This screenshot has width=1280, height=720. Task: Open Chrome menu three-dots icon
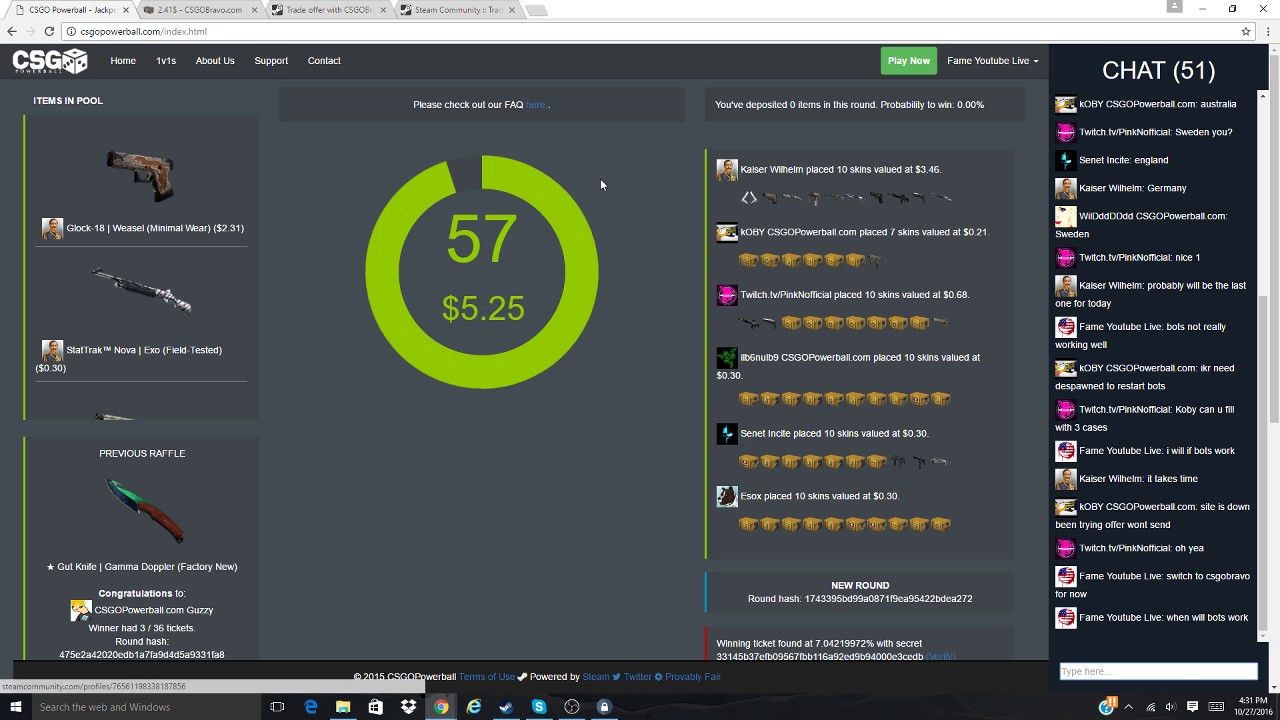click(1266, 31)
